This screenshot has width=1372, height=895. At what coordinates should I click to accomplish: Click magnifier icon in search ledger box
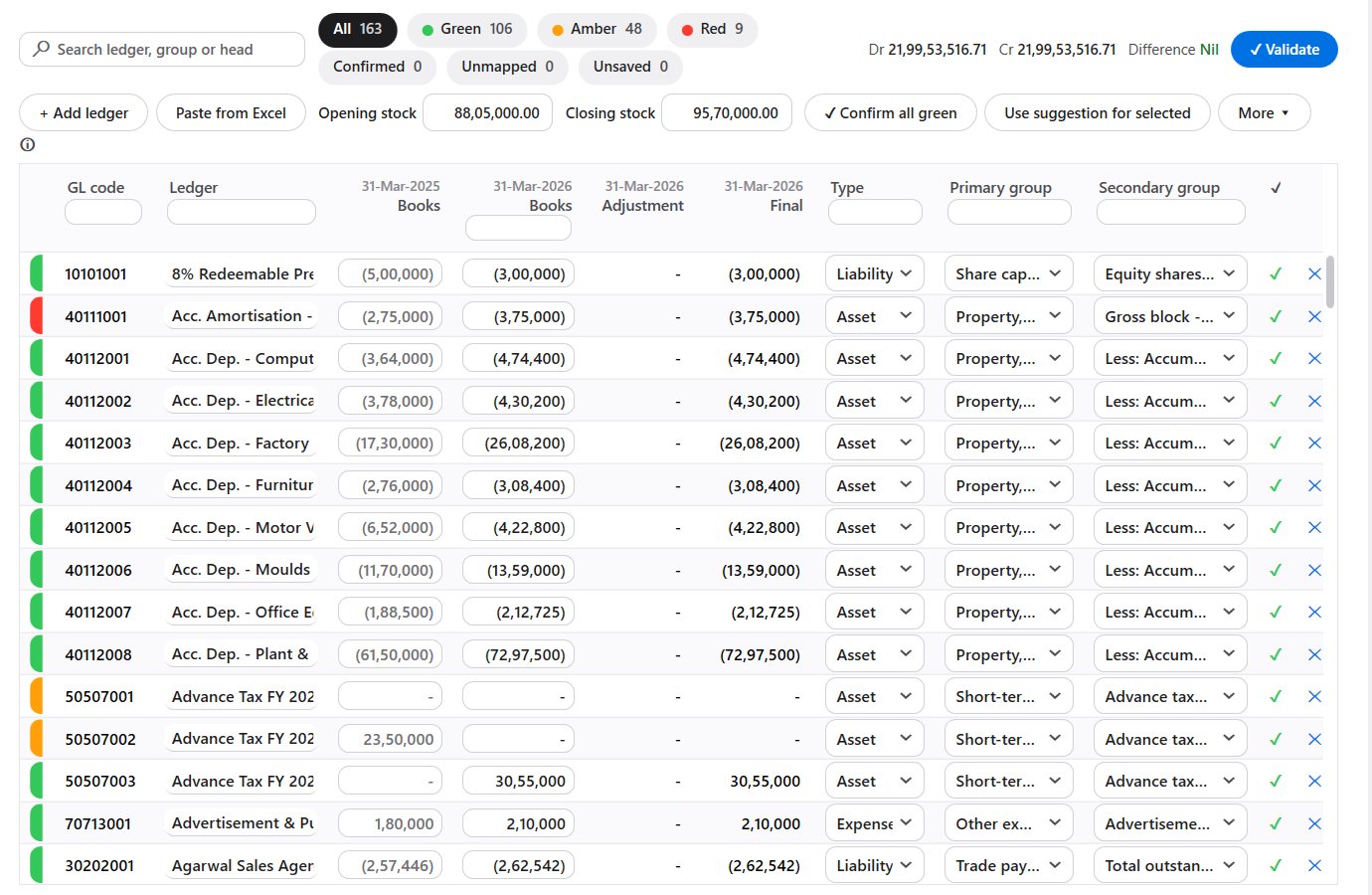pyautogui.click(x=41, y=49)
